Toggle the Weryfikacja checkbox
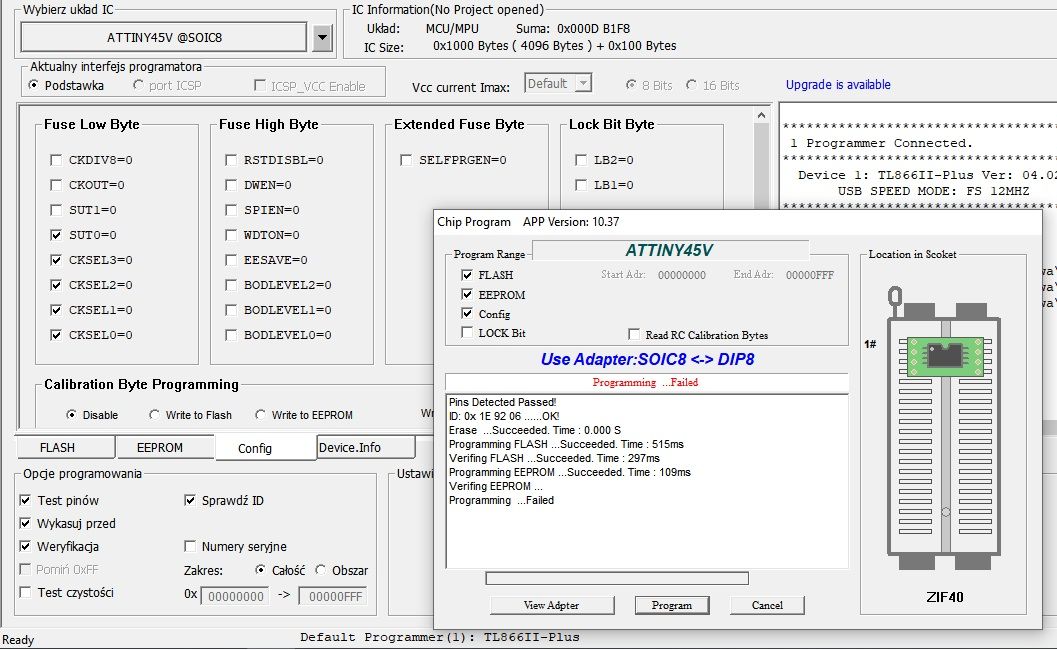 click(25, 546)
